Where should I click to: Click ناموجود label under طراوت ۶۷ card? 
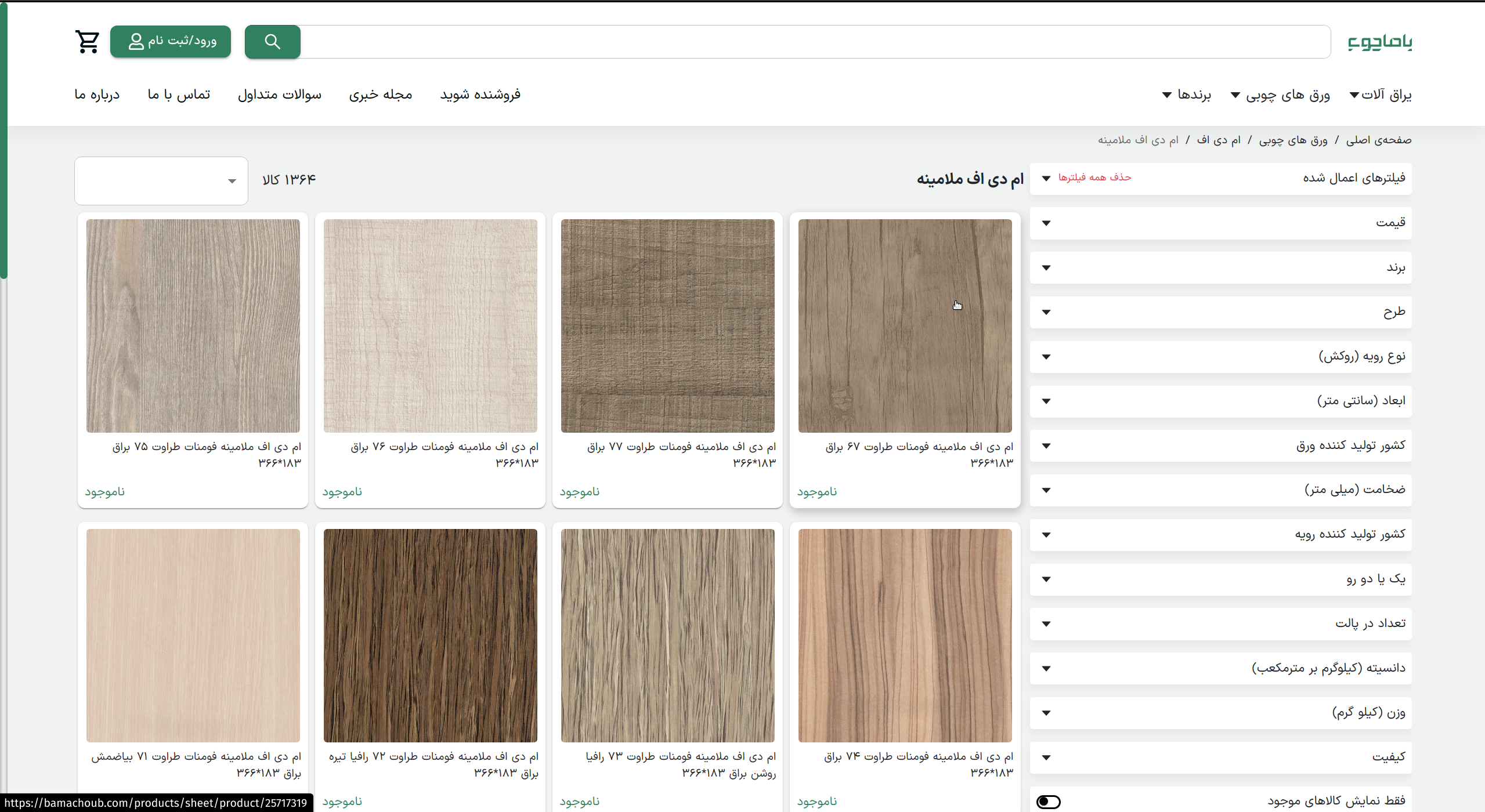816,492
